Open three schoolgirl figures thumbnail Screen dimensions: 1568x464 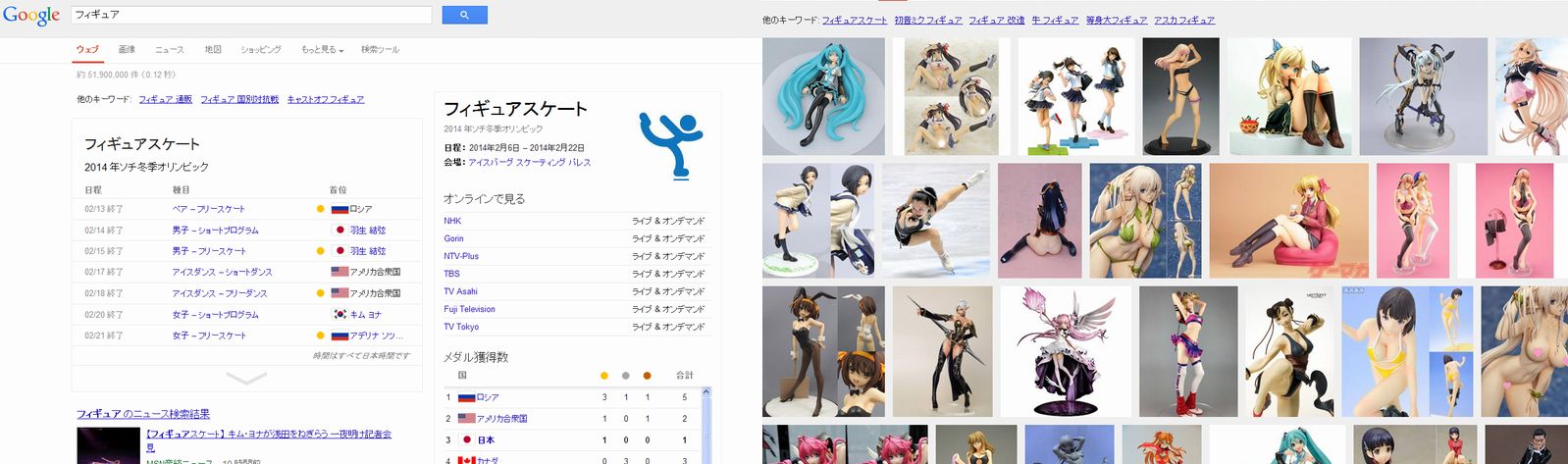click(x=1076, y=96)
